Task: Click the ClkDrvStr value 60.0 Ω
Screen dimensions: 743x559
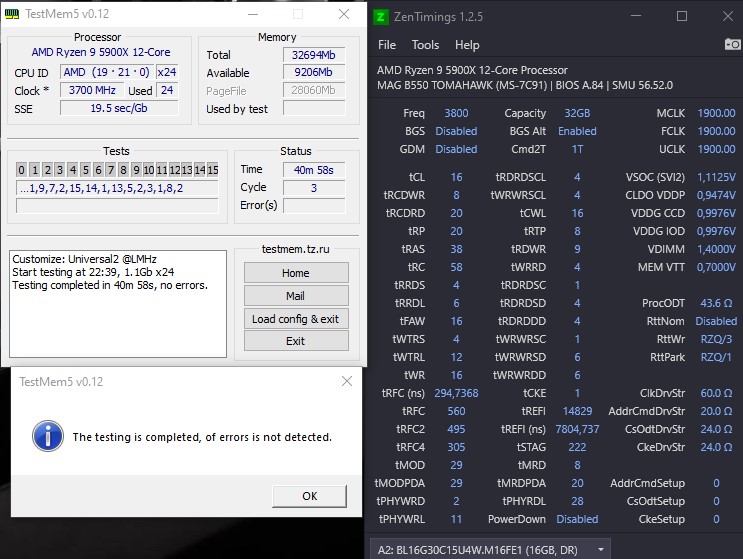Action: tap(716, 393)
